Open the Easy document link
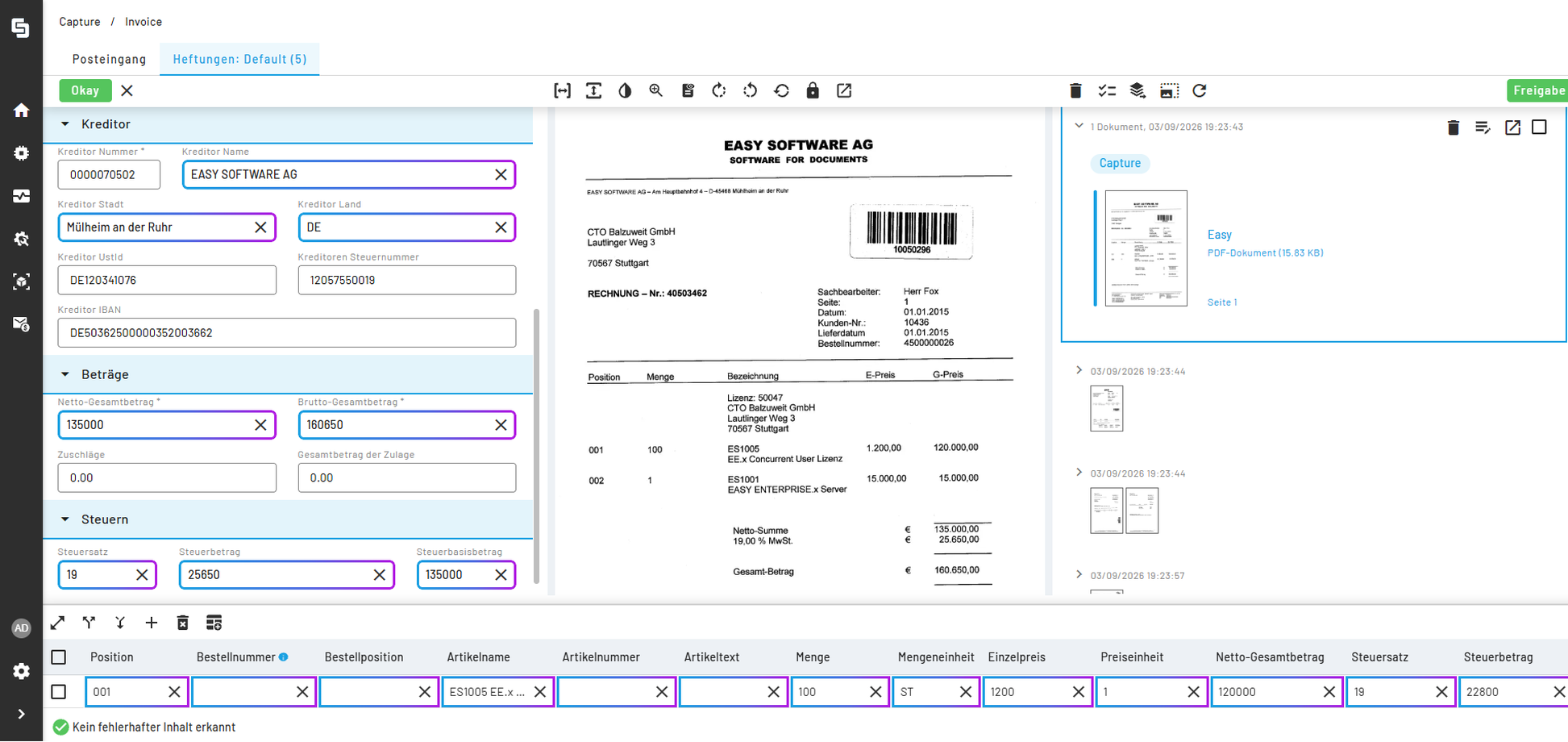Screen dimensions: 1568x742 [1220, 235]
